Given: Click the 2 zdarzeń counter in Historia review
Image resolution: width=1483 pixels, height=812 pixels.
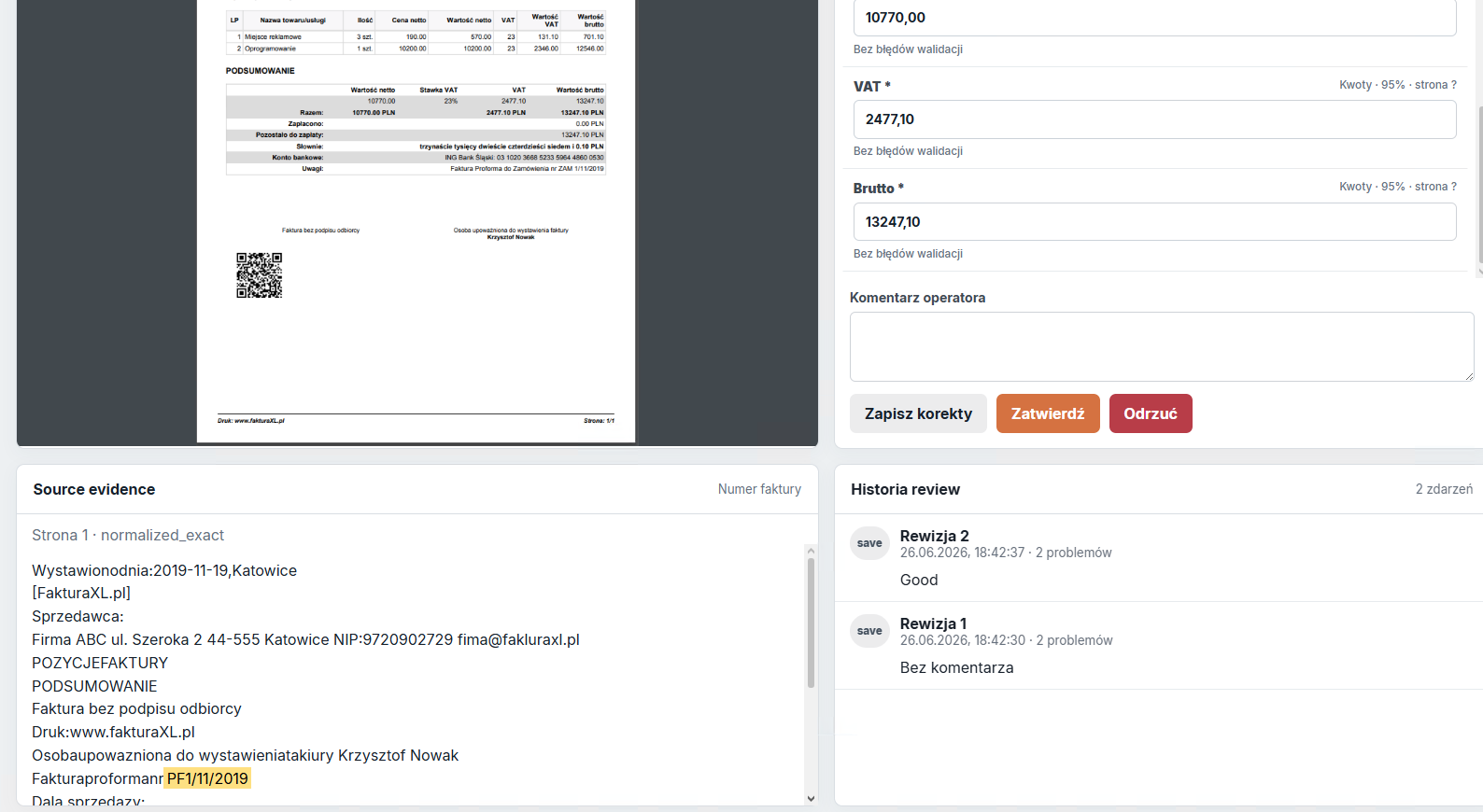Looking at the screenshot, I should tap(1444, 489).
